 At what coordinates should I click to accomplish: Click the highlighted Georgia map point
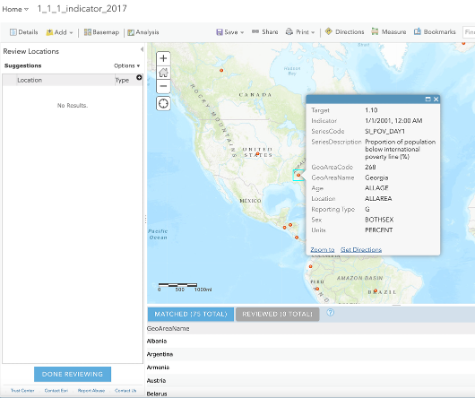click(x=299, y=175)
